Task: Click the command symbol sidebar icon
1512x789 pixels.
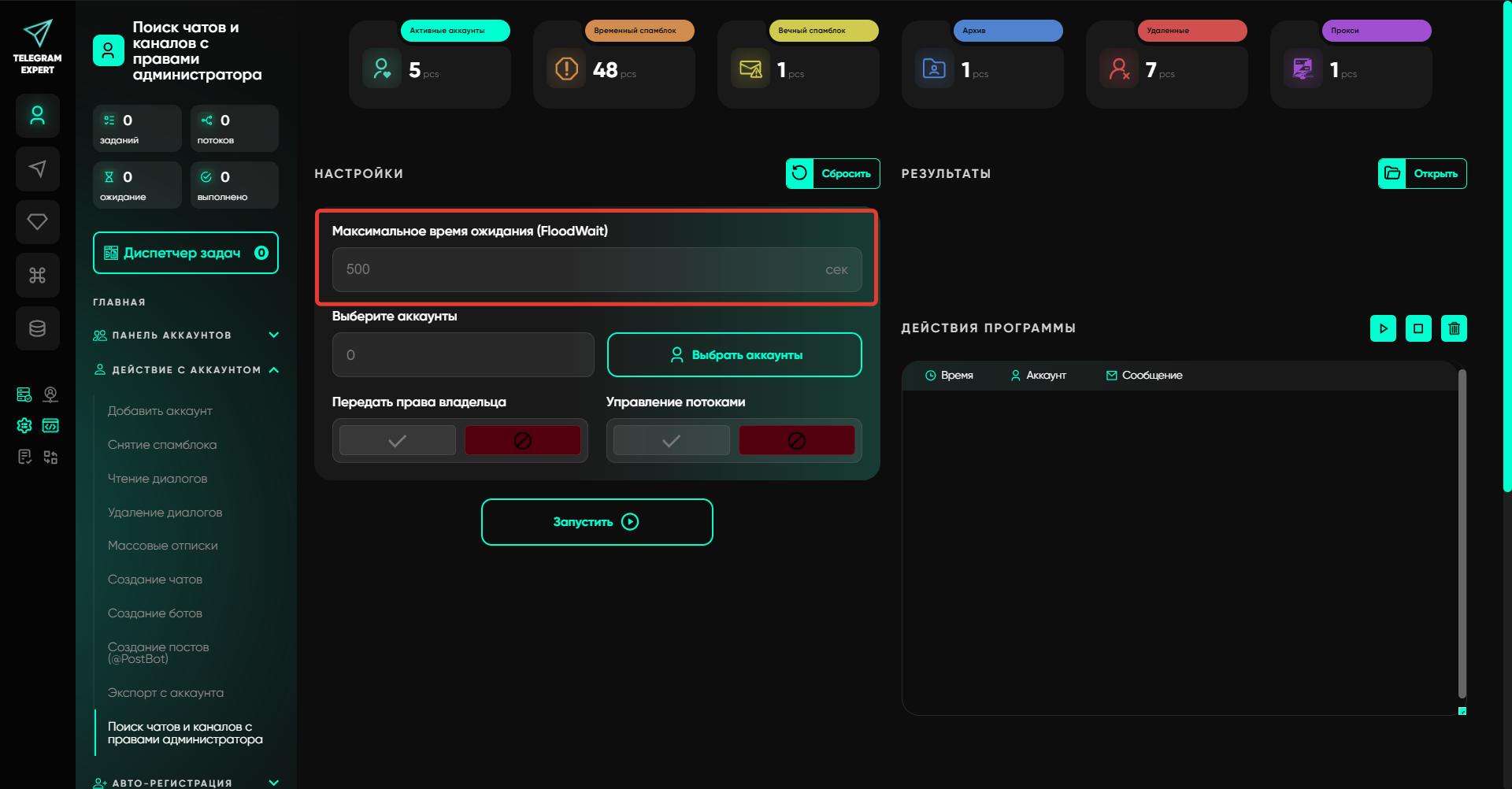Action: point(37,276)
